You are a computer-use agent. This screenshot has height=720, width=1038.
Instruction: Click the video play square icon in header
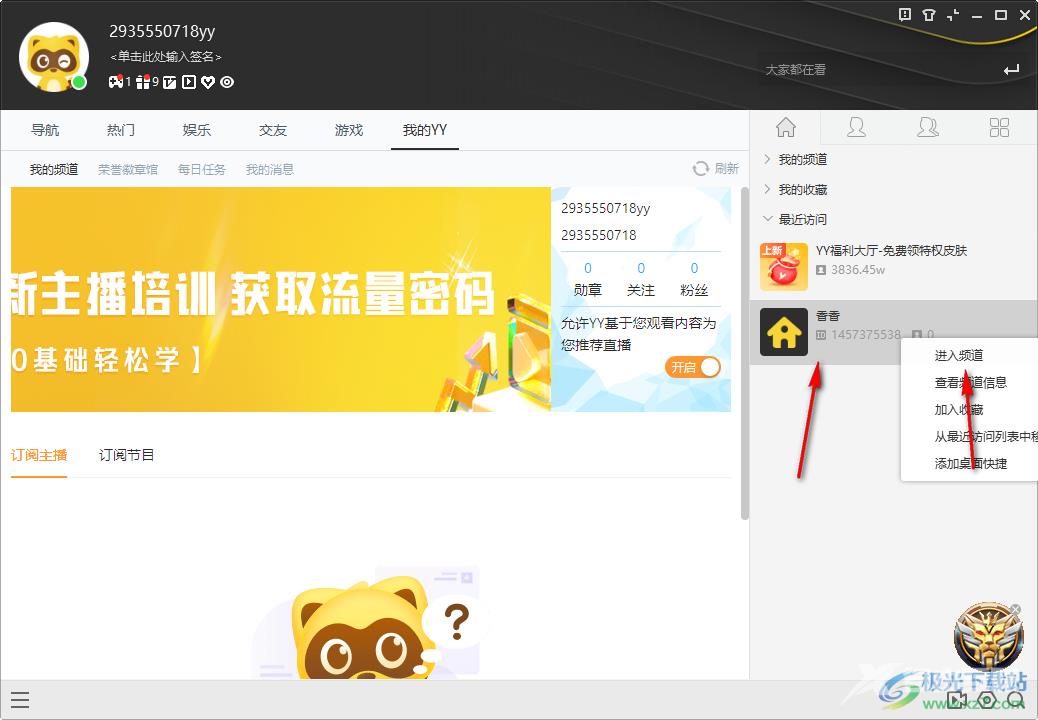[189, 82]
